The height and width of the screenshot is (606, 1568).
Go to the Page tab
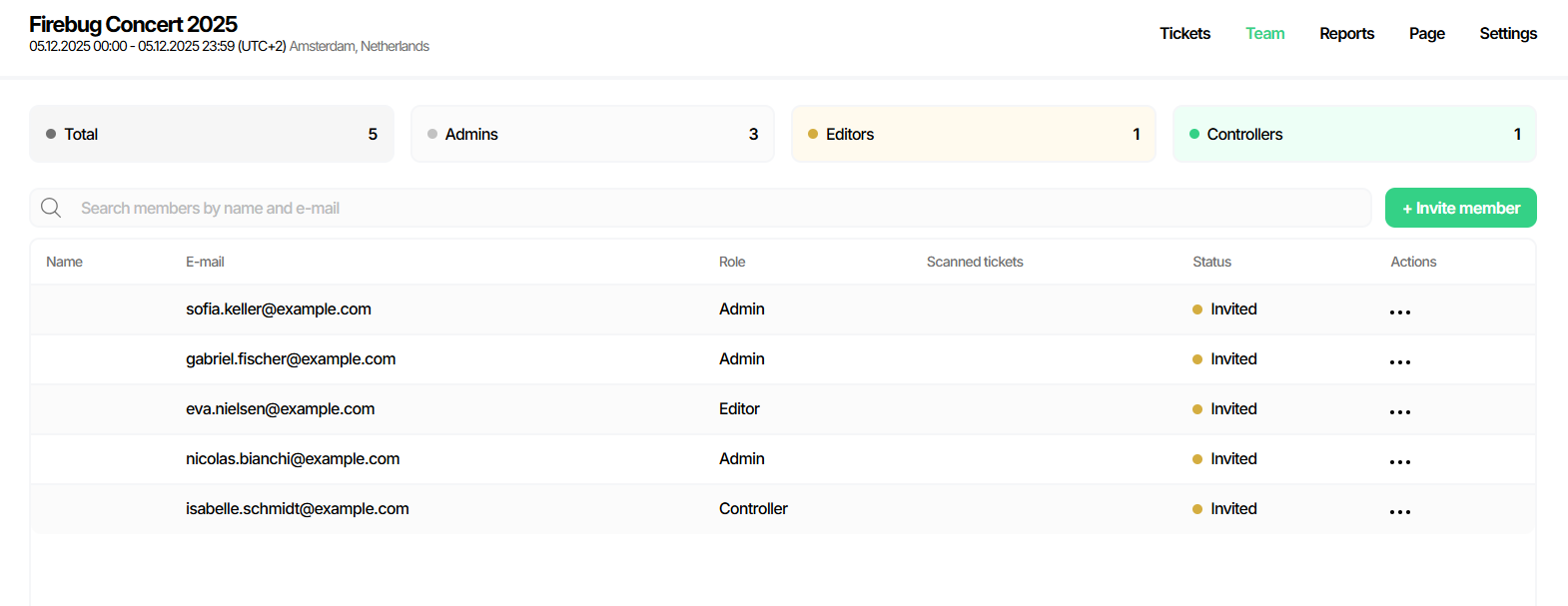1426,34
